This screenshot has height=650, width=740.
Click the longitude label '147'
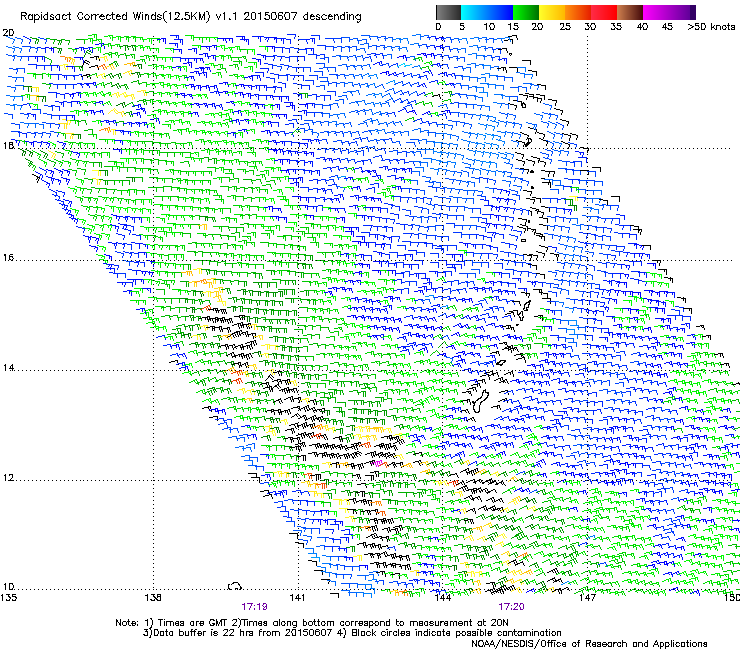pyautogui.click(x=587, y=598)
